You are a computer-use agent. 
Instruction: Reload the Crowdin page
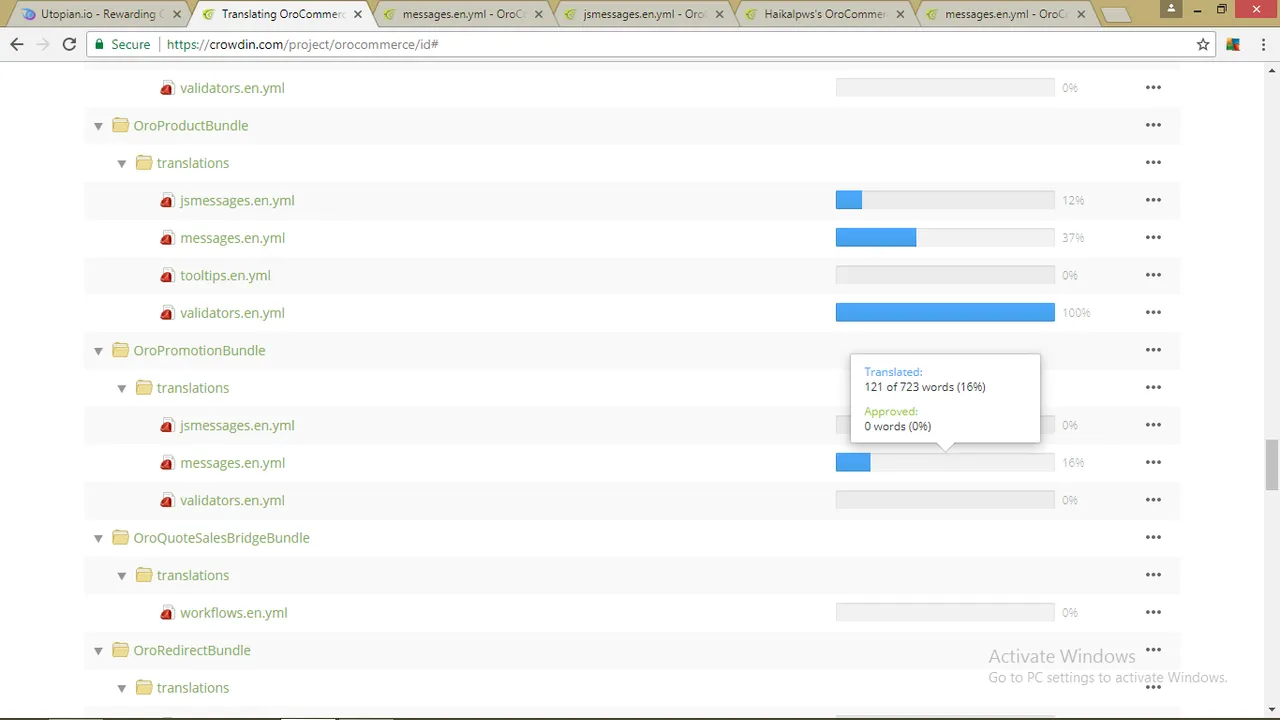click(x=69, y=44)
